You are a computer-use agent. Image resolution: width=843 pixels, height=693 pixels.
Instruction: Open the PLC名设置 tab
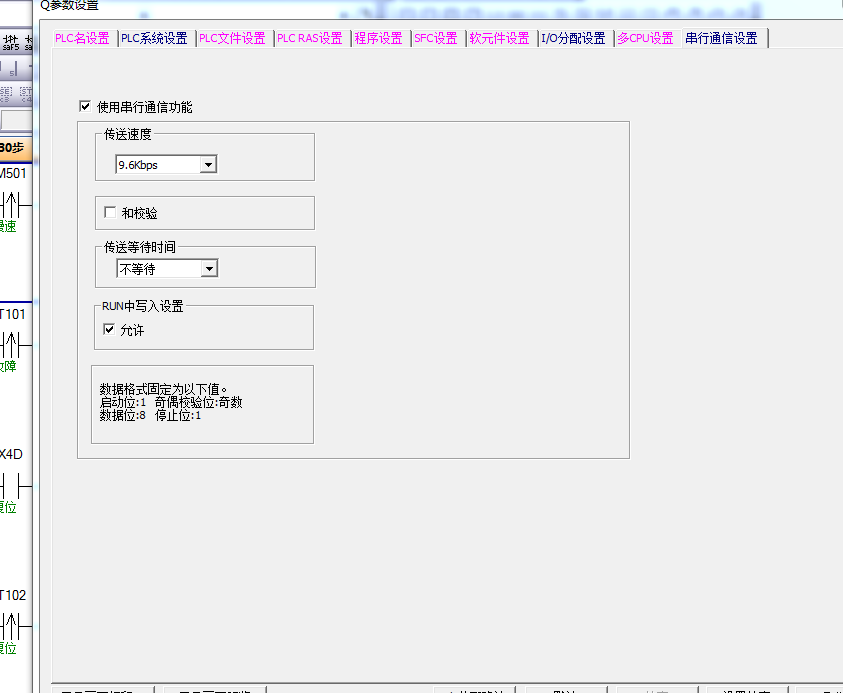click(x=82, y=39)
